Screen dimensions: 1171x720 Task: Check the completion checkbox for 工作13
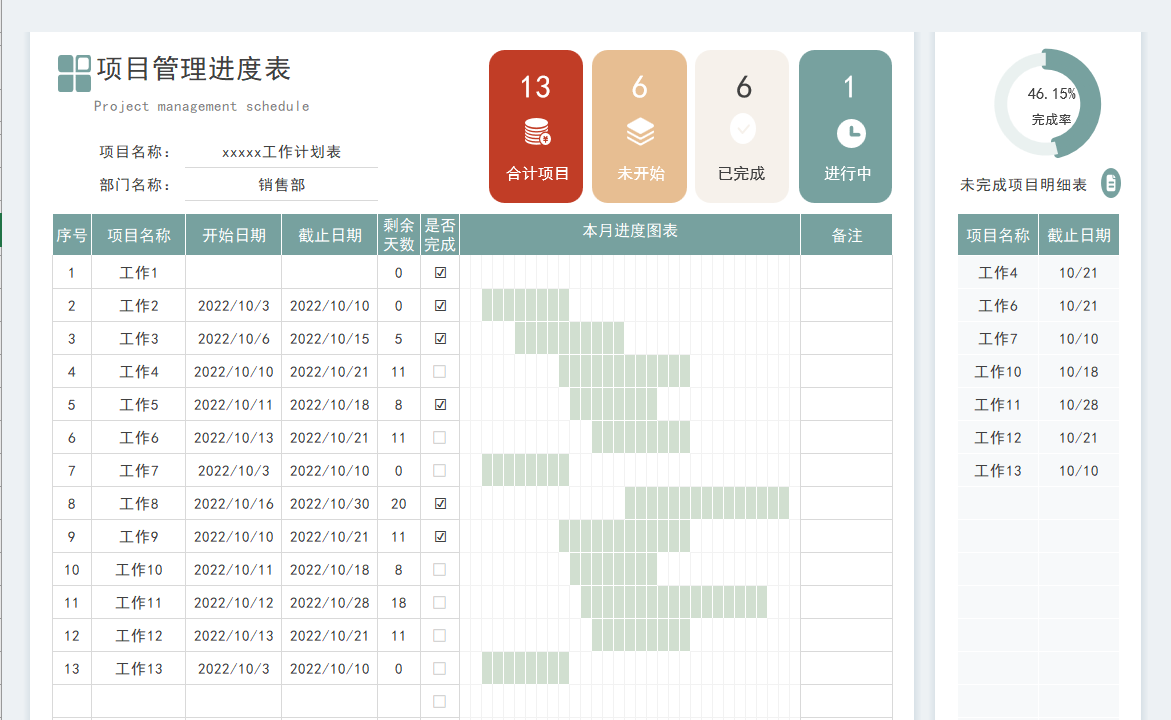[440, 668]
